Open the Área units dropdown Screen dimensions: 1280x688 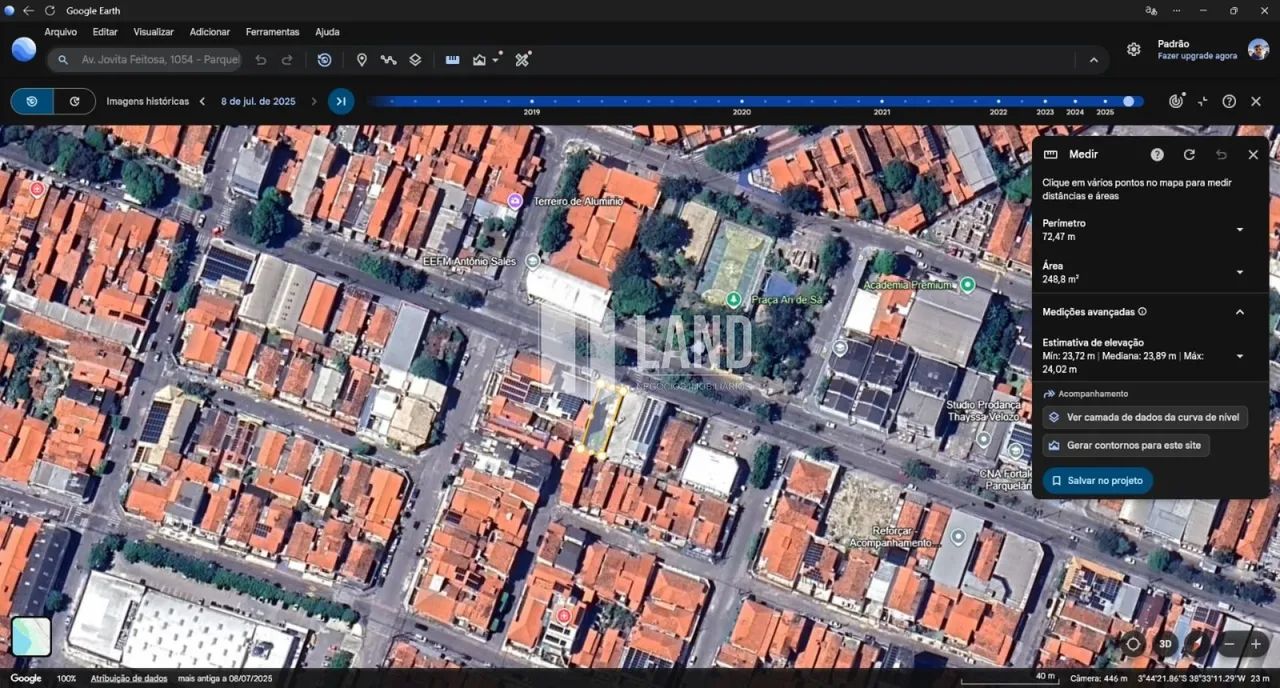tap(1240, 272)
